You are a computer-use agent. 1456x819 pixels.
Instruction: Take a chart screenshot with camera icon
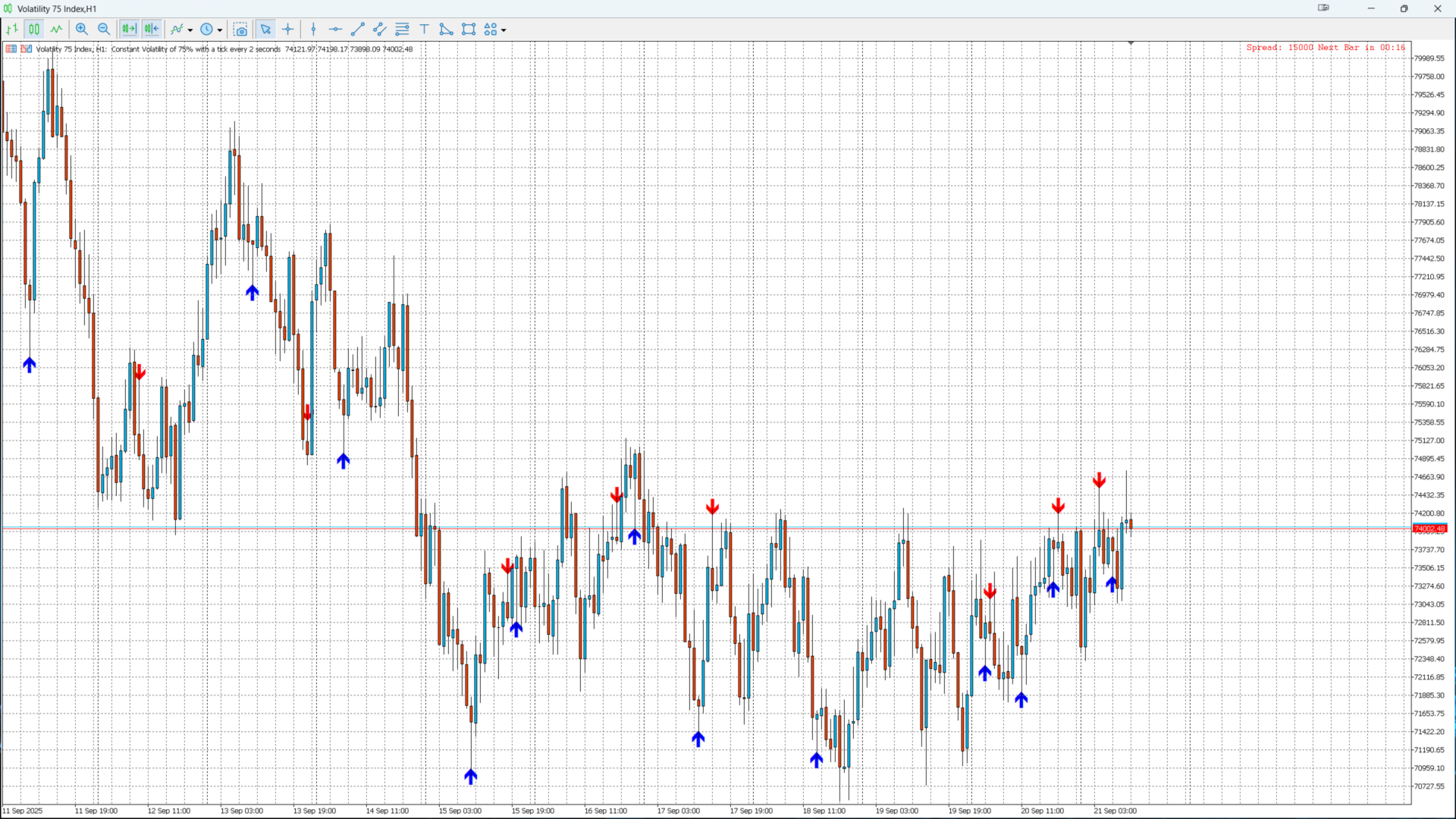click(x=240, y=30)
